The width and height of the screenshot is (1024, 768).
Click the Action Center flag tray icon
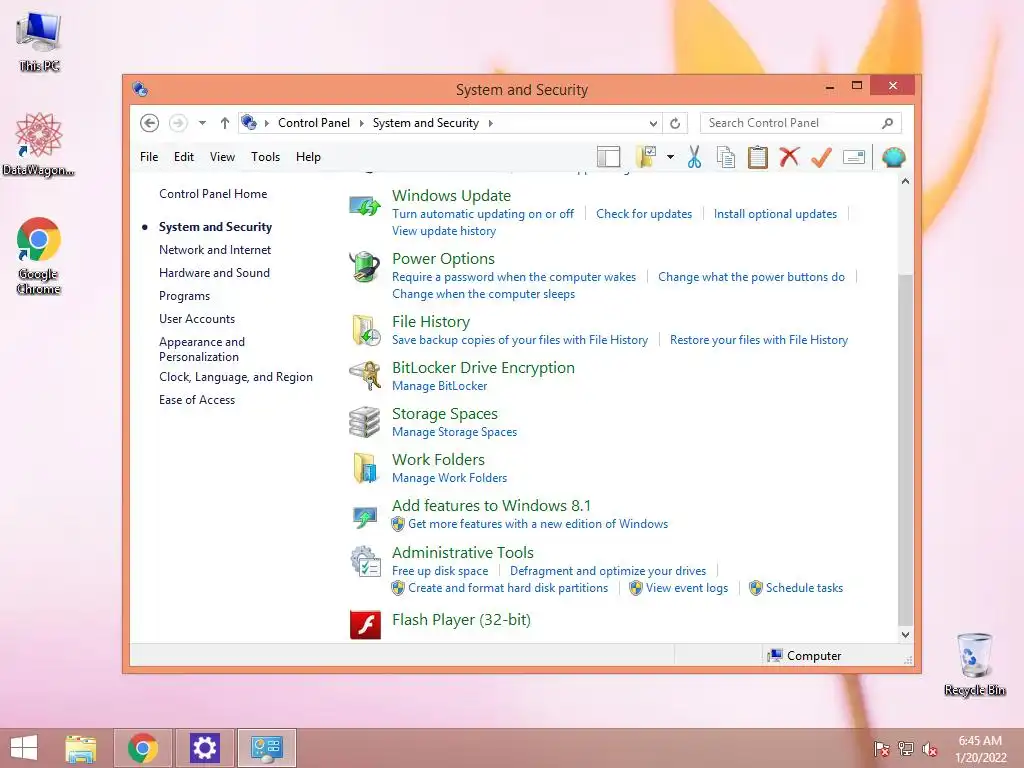(x=881, y=749)
